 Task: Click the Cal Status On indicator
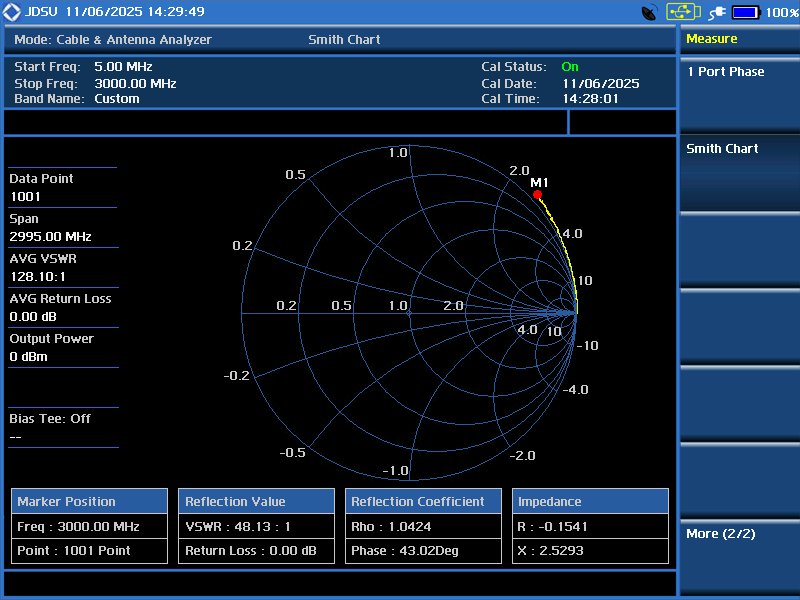click(570, 67)
